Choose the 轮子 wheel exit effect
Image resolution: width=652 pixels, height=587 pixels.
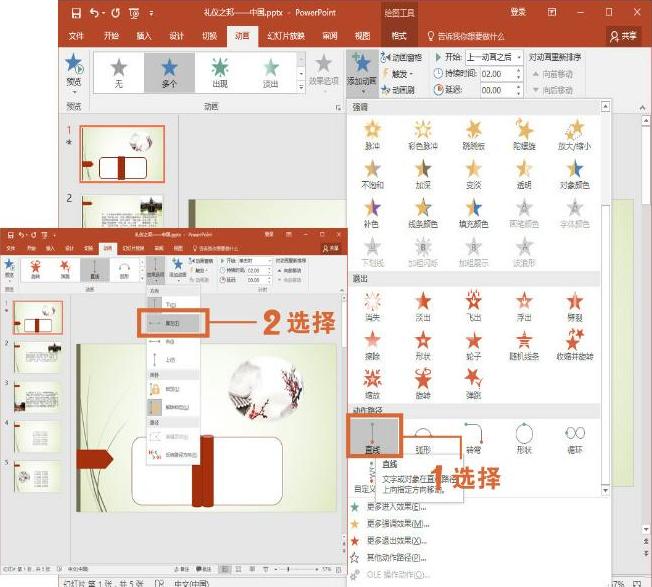tap(473, 345)
